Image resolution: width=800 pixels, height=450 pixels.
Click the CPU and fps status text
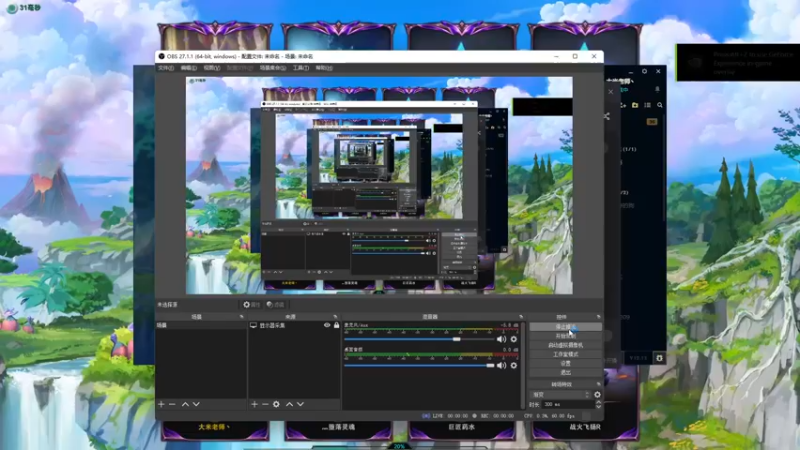[x=549, y=416]
